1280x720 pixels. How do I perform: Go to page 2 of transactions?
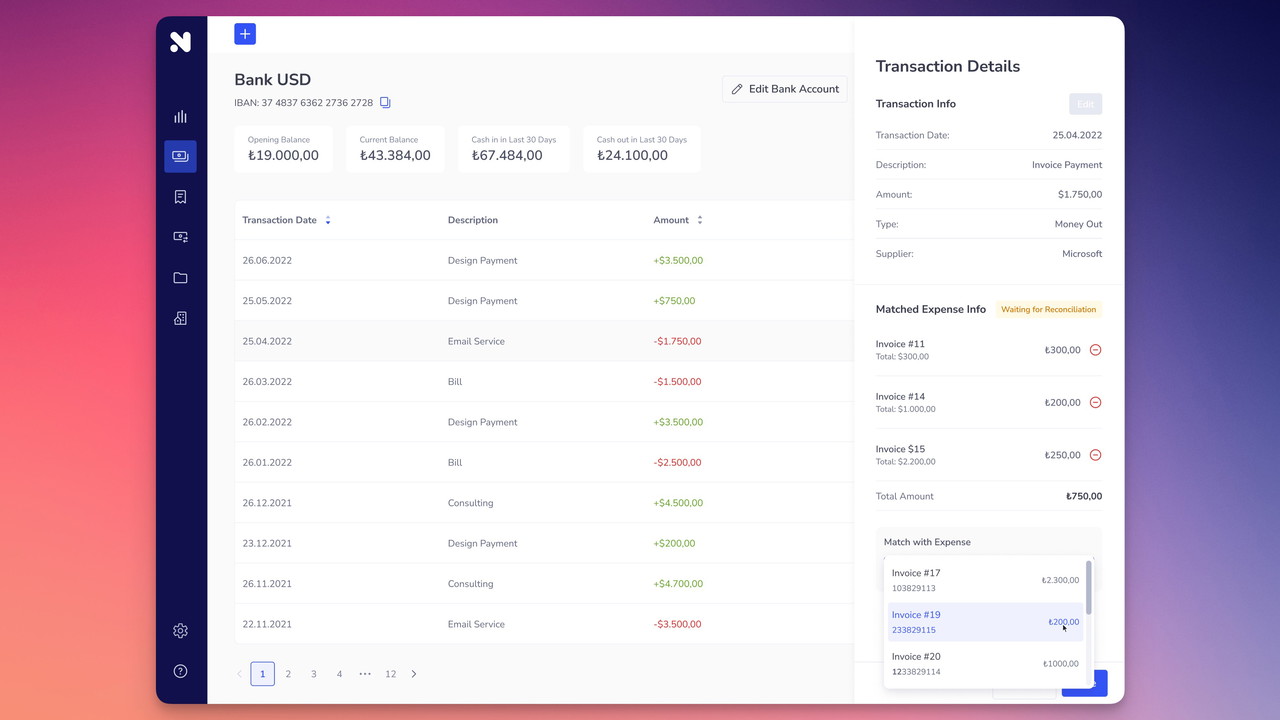pos(288,674)
